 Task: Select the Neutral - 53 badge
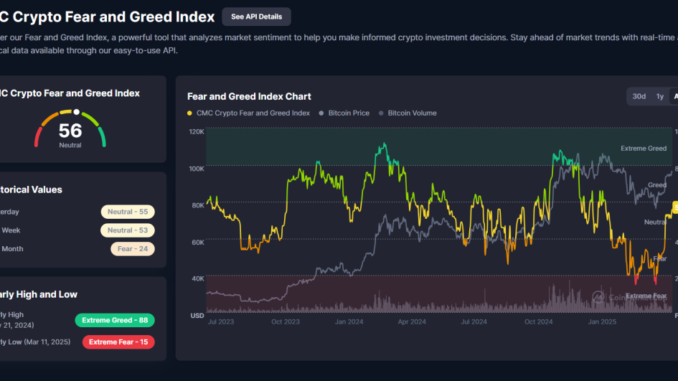click(x=128, y=231)
